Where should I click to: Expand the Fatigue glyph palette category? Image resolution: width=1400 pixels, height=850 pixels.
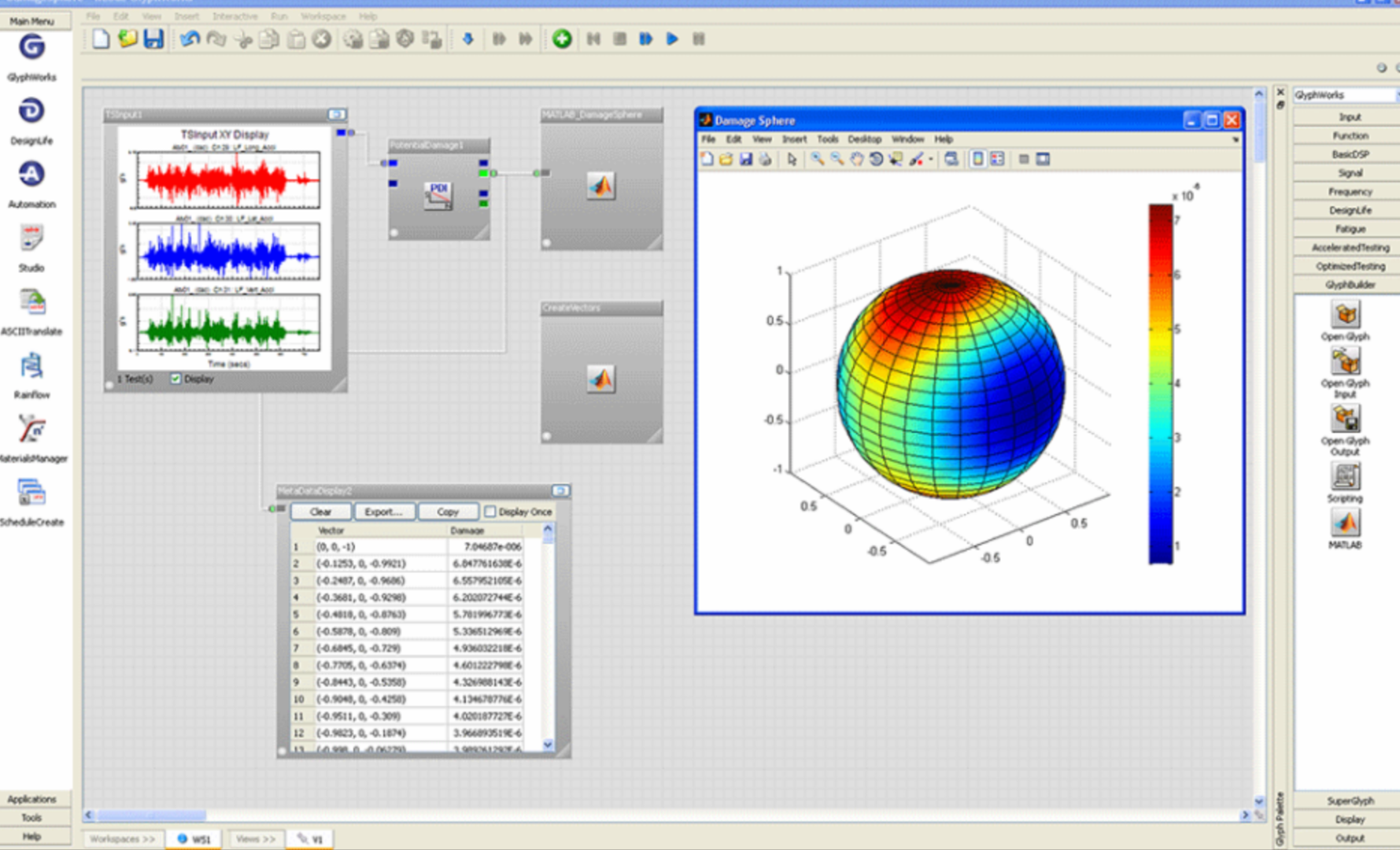point(1349,229)
